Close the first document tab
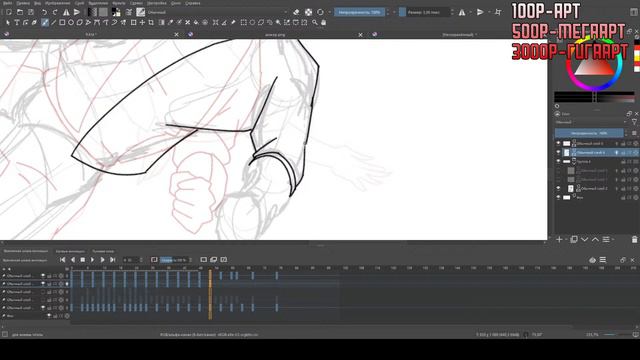 tap(176, 35)
